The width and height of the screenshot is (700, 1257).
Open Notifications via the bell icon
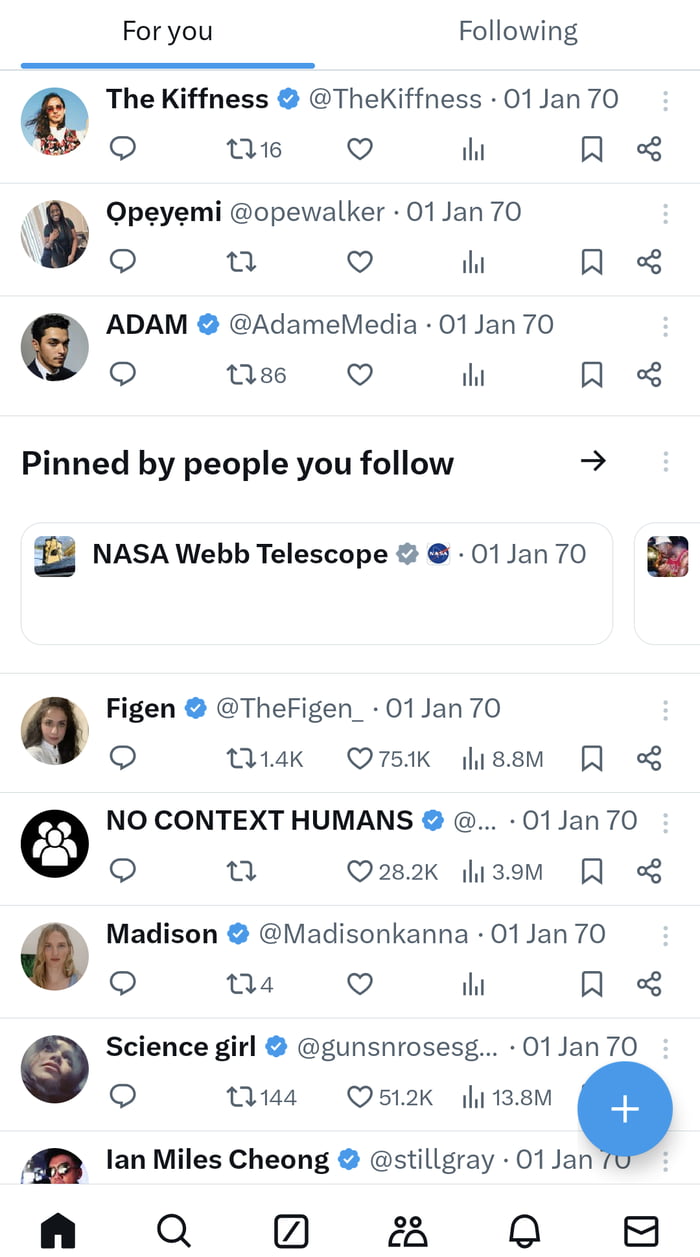point(524,1230)
